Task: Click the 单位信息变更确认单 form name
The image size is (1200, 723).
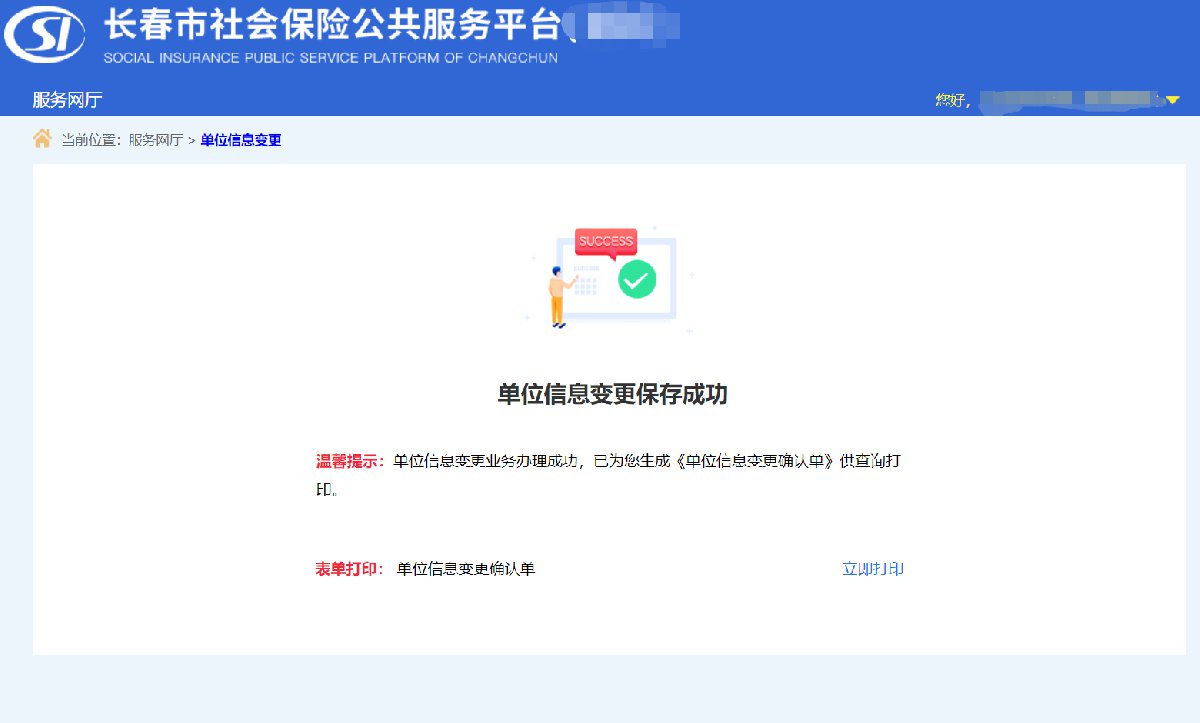Action: (x=466, y=569)
